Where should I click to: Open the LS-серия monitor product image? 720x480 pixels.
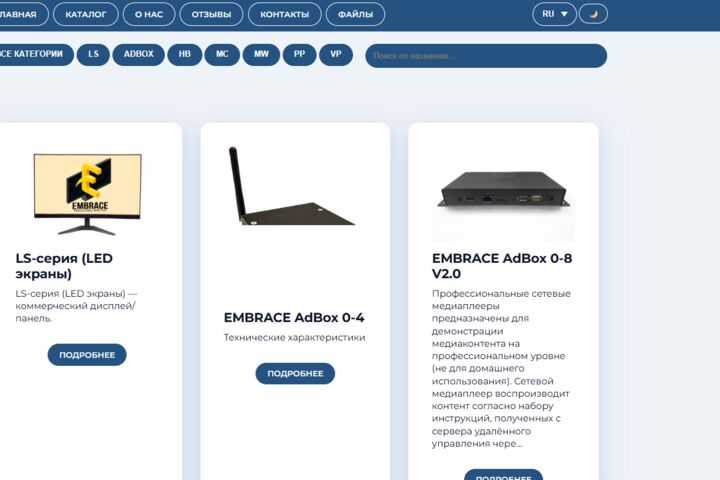[87, 194]
